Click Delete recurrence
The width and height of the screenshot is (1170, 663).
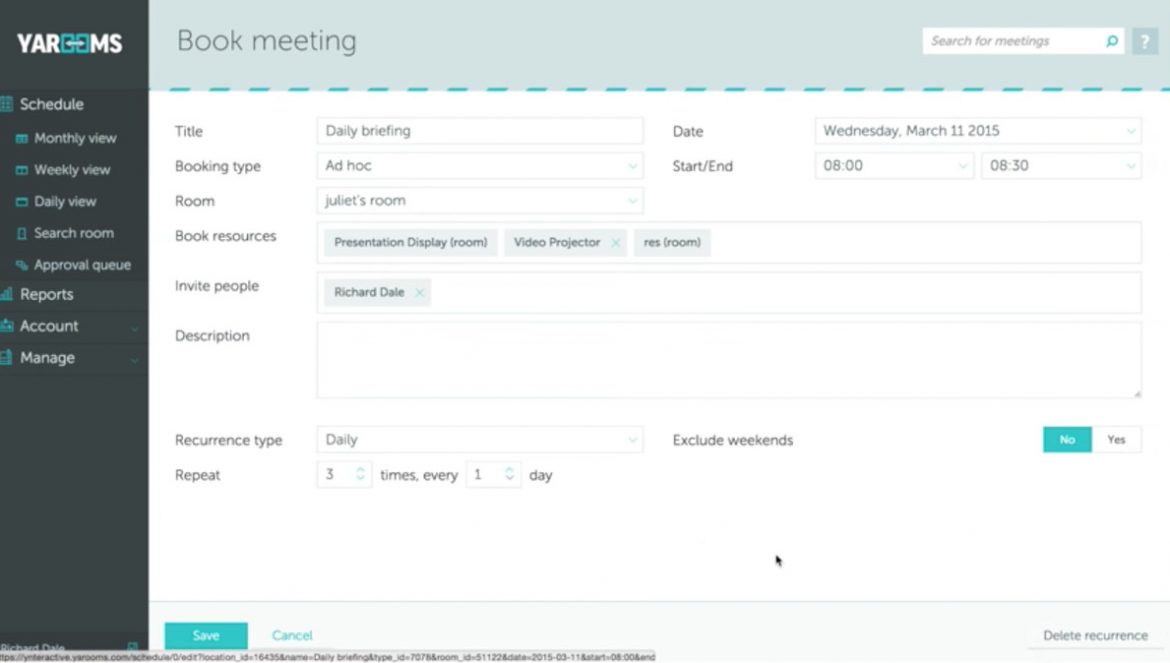tap(1094, 635)
